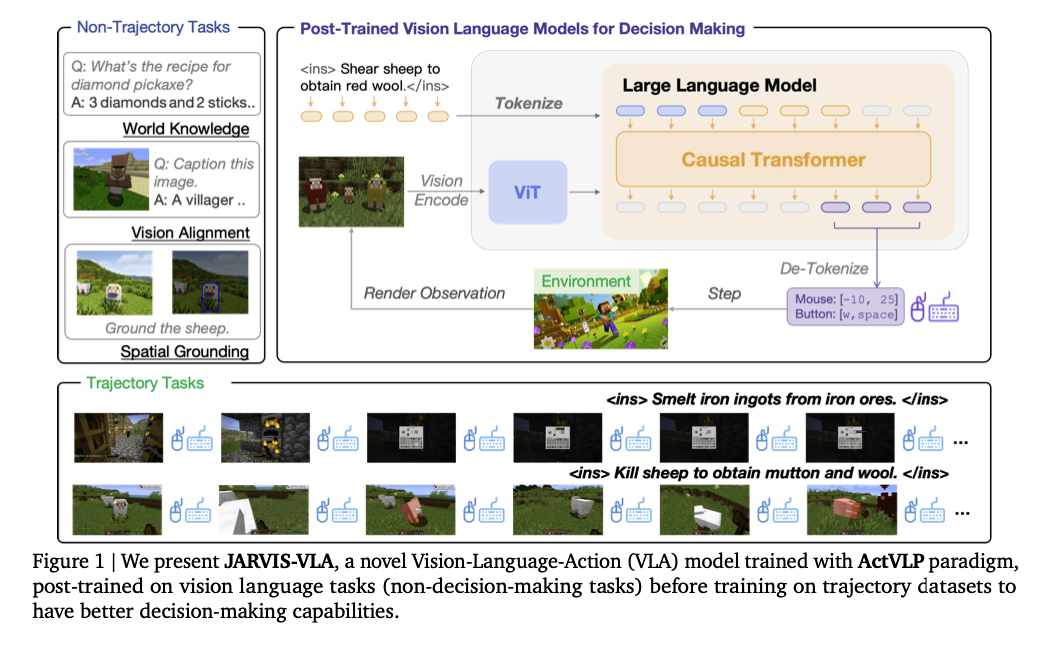
Task: Click the 'Post-Trained Vision Language Models for Decision Making' title
Action: pos(522,29)
